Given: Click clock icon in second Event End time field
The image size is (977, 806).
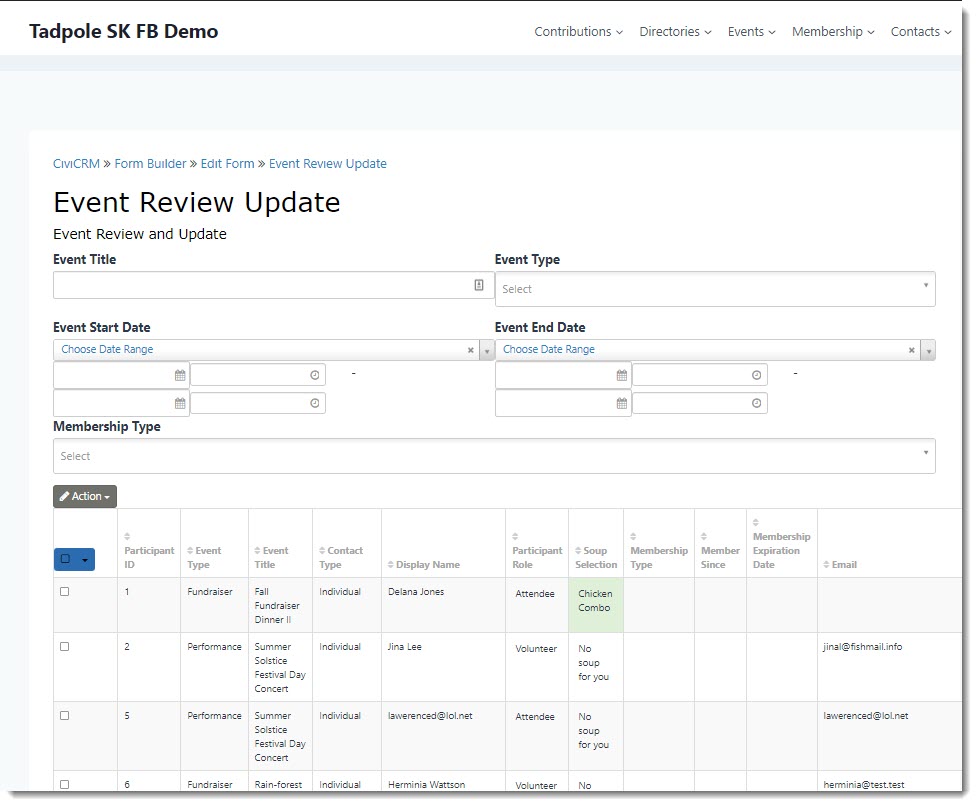Looking at the screenshot, I should point(756,404).
